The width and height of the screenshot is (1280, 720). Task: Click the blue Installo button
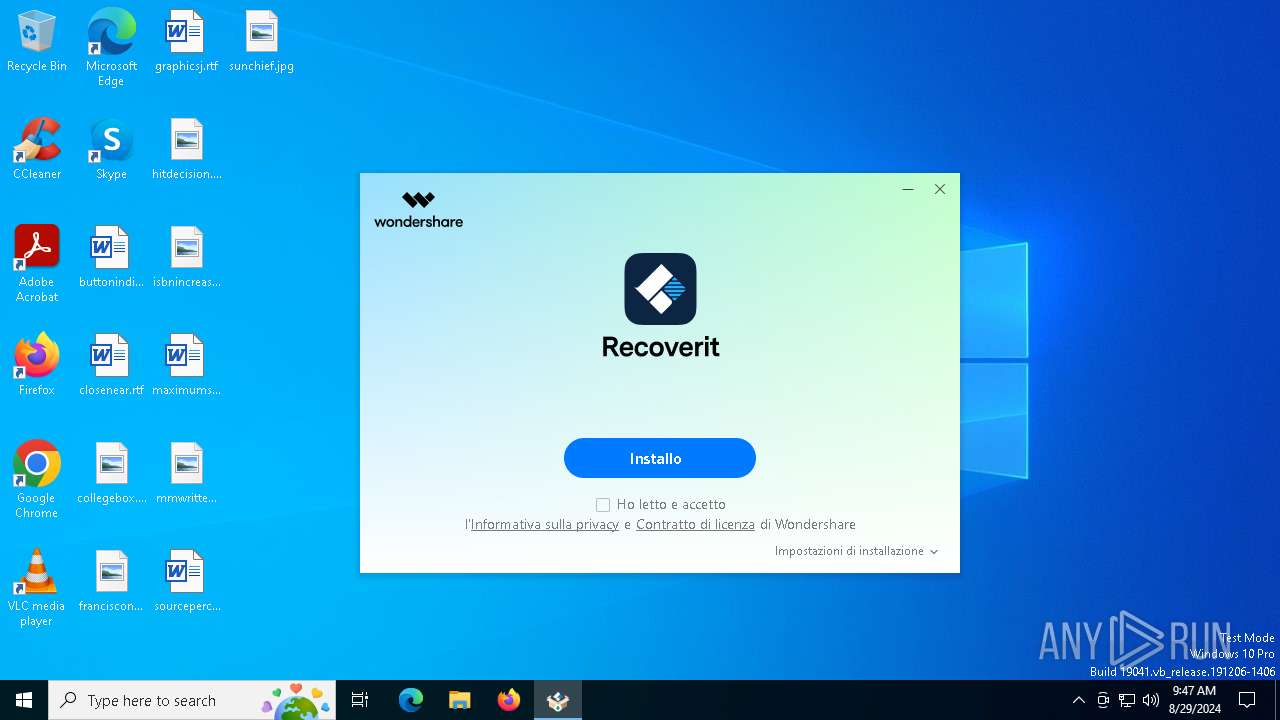point(659,458)
